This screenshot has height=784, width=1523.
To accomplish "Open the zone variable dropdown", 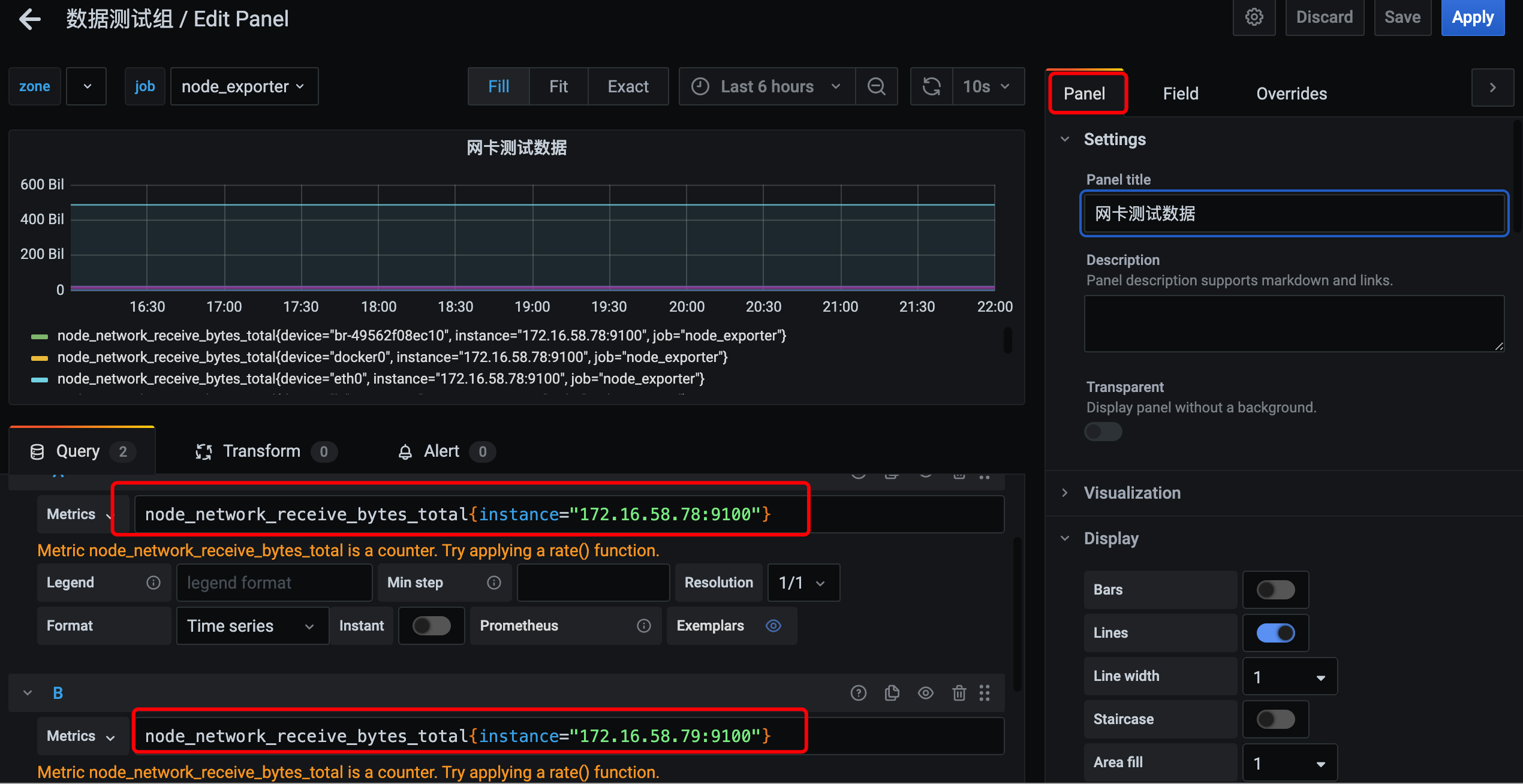I will 86,86.
